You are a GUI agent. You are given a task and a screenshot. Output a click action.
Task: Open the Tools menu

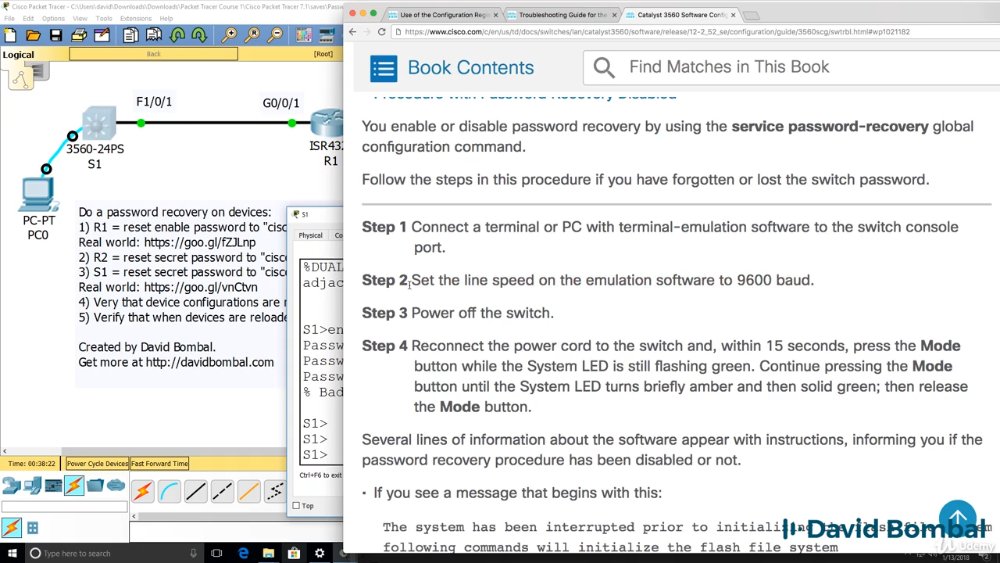point(104,18)
